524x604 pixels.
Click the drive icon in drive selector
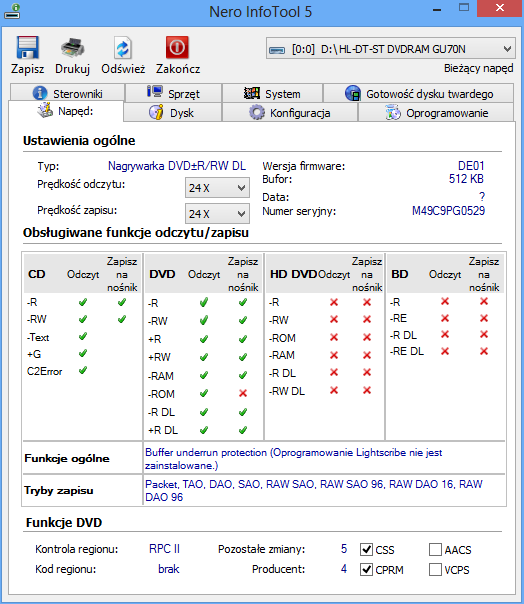point(277,50)
